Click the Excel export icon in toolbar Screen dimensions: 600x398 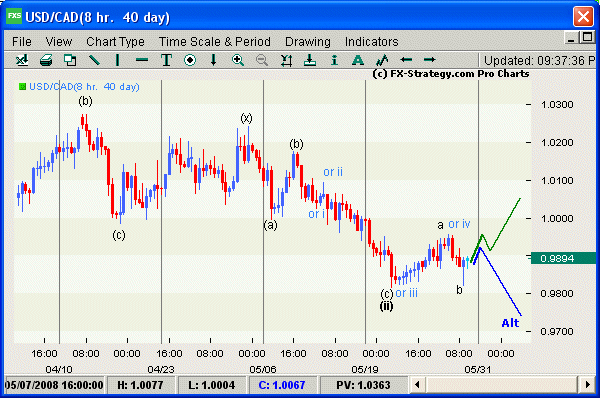(22, 60)
